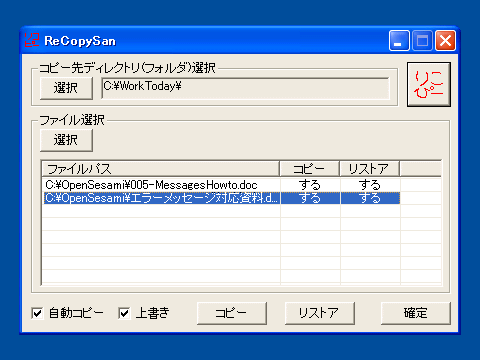This screenshot has height=360, width=480.
Task: Click the コピー column header
Action: (310, 169)
